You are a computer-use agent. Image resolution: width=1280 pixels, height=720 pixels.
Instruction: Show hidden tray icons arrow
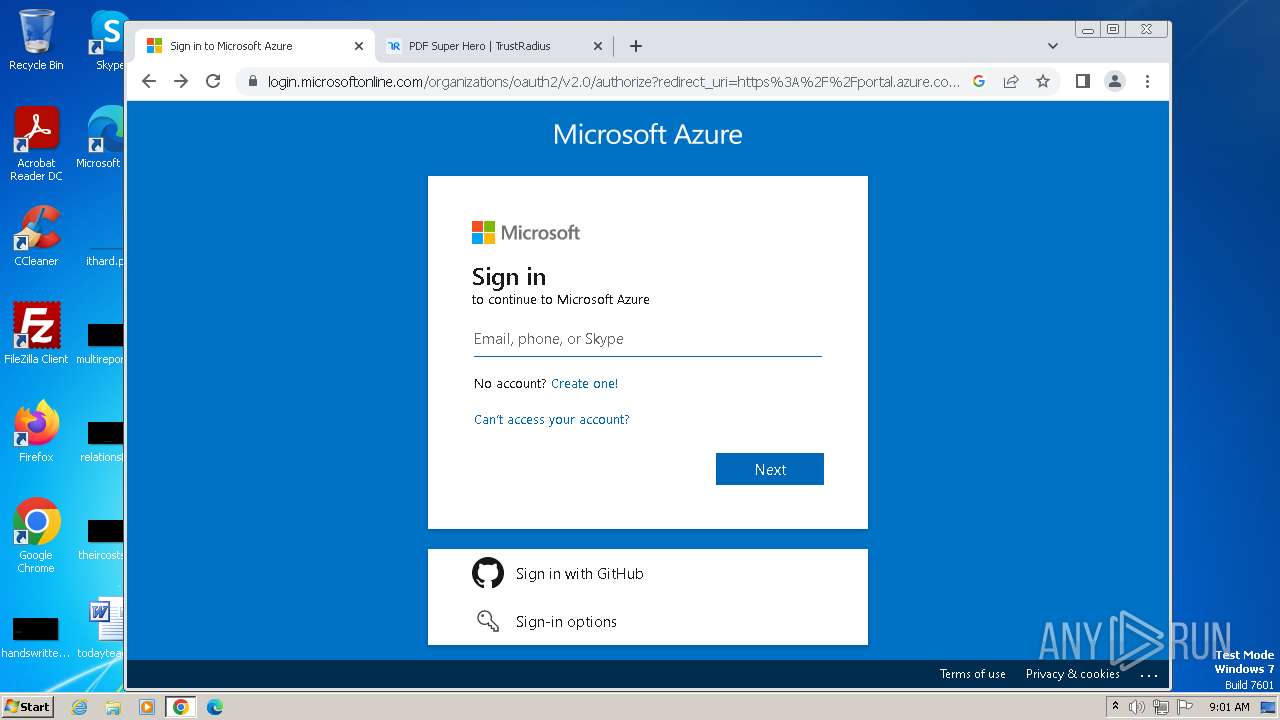[x=1115, y=706]
